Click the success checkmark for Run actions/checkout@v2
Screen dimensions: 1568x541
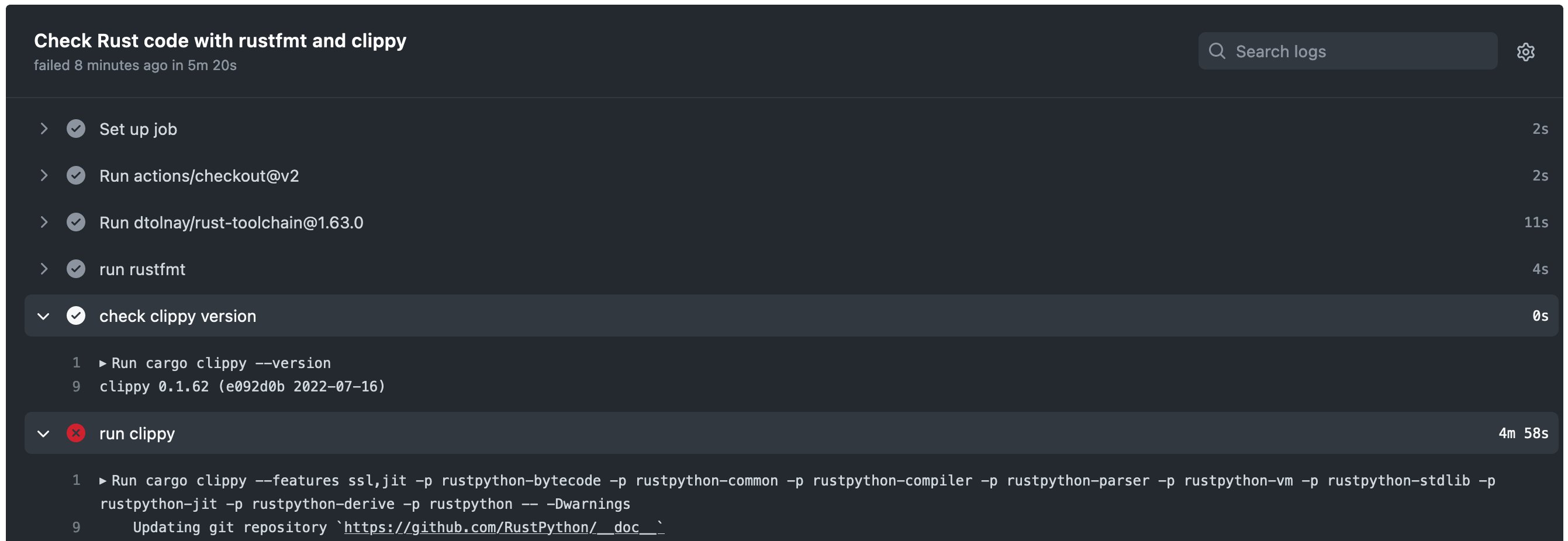coord(76,176)
